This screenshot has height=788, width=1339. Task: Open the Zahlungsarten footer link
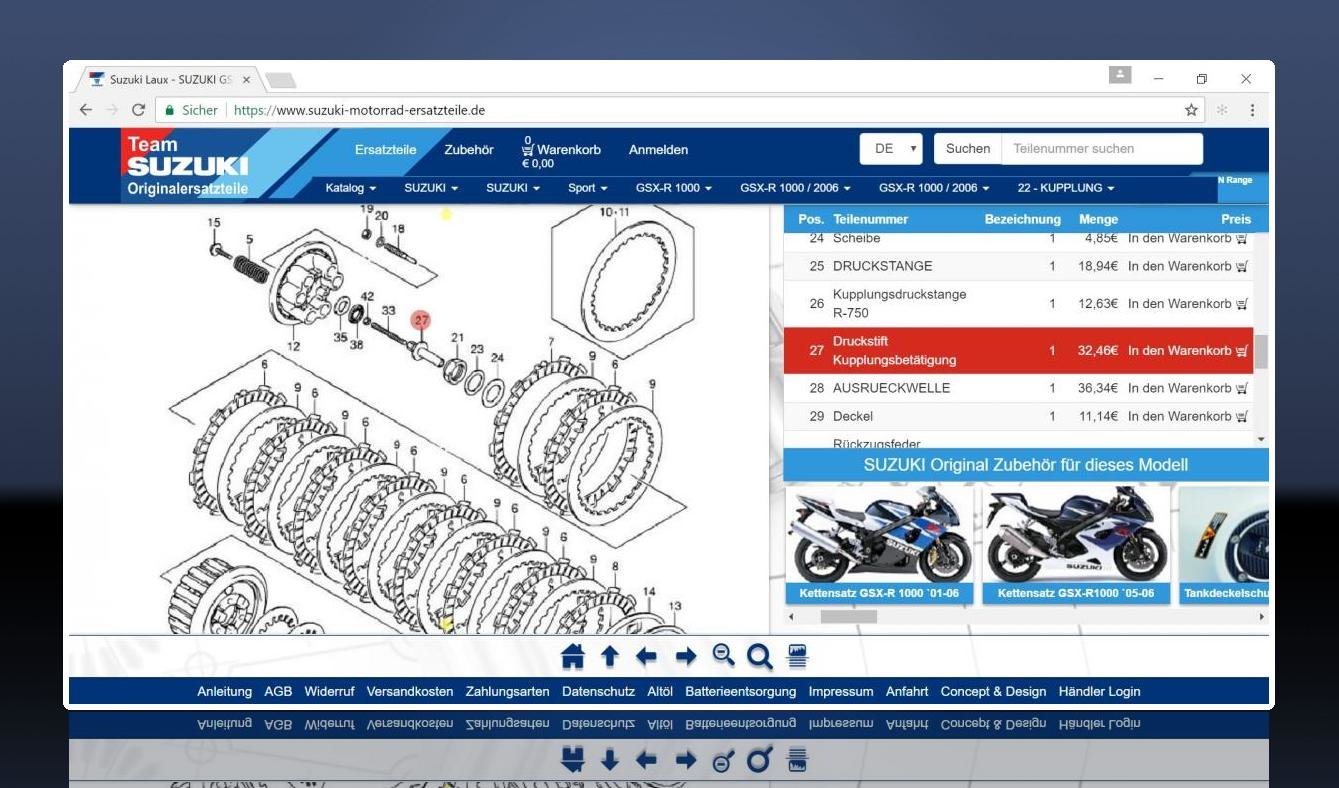[507, 692]
